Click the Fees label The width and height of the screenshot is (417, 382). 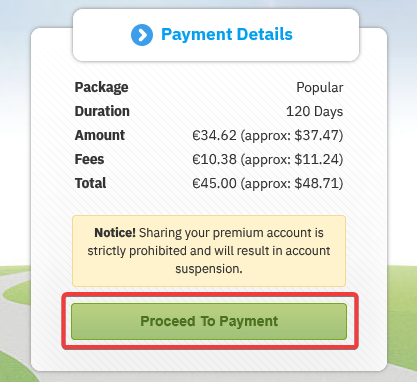tap(89, 159)
